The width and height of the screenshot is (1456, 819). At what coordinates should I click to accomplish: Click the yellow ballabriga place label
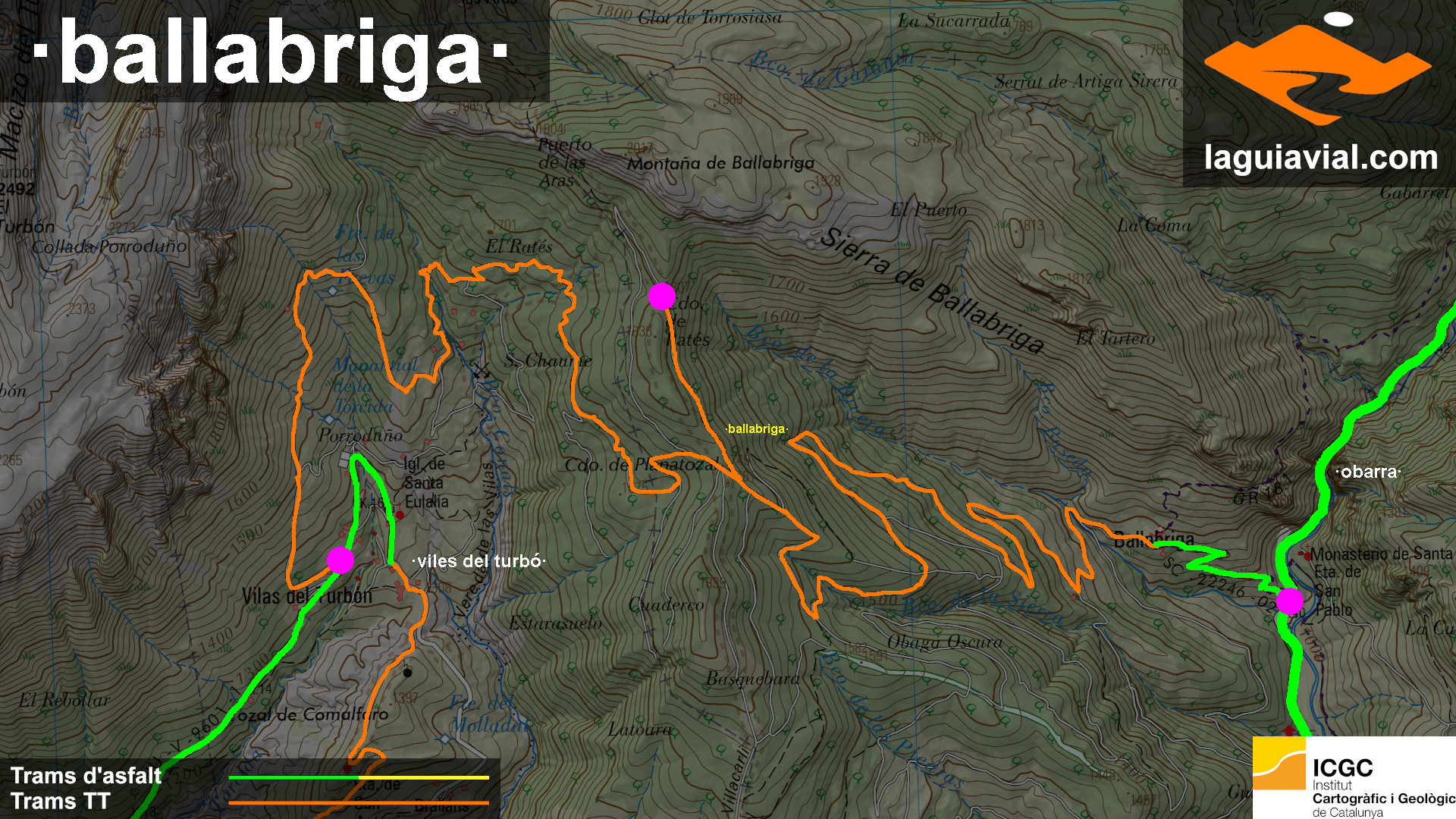pyautogui.click(x=756, y=429)
